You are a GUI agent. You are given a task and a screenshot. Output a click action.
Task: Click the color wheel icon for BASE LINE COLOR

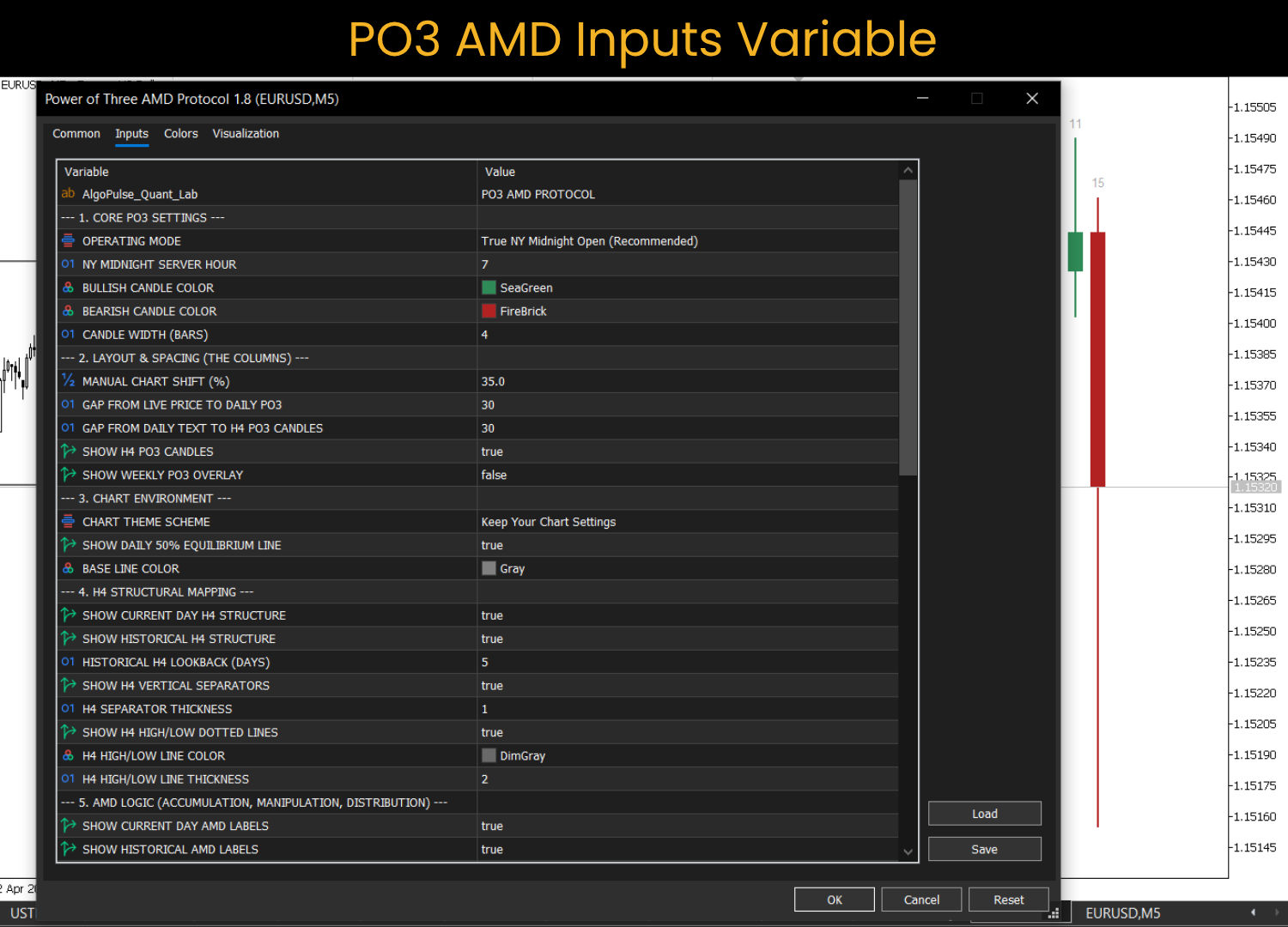[x=68, y=568]
